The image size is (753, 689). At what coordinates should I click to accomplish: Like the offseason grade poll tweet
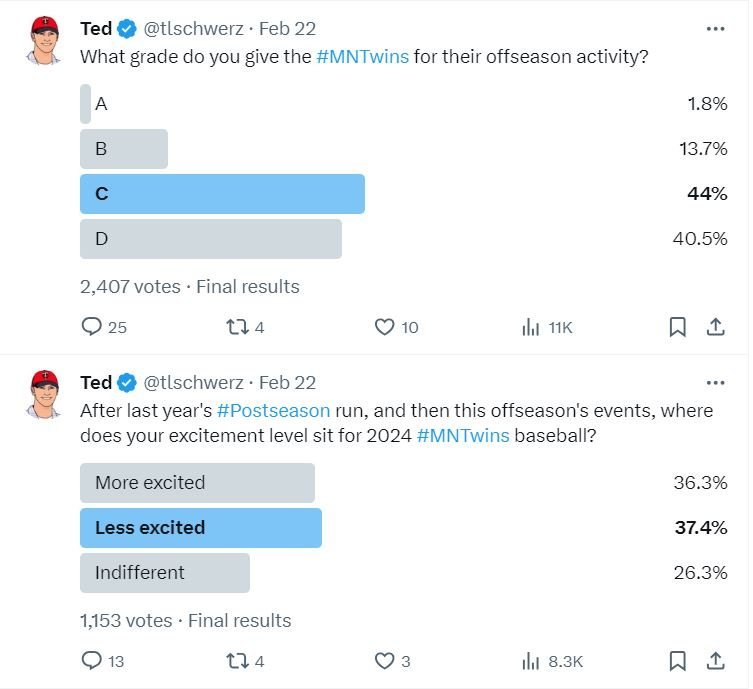point(385,327)
